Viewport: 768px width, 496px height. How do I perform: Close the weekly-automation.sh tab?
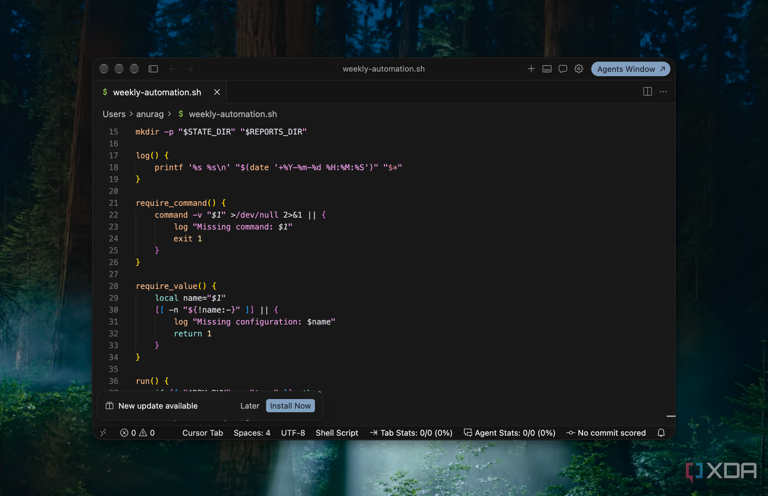tap(216, 92)
